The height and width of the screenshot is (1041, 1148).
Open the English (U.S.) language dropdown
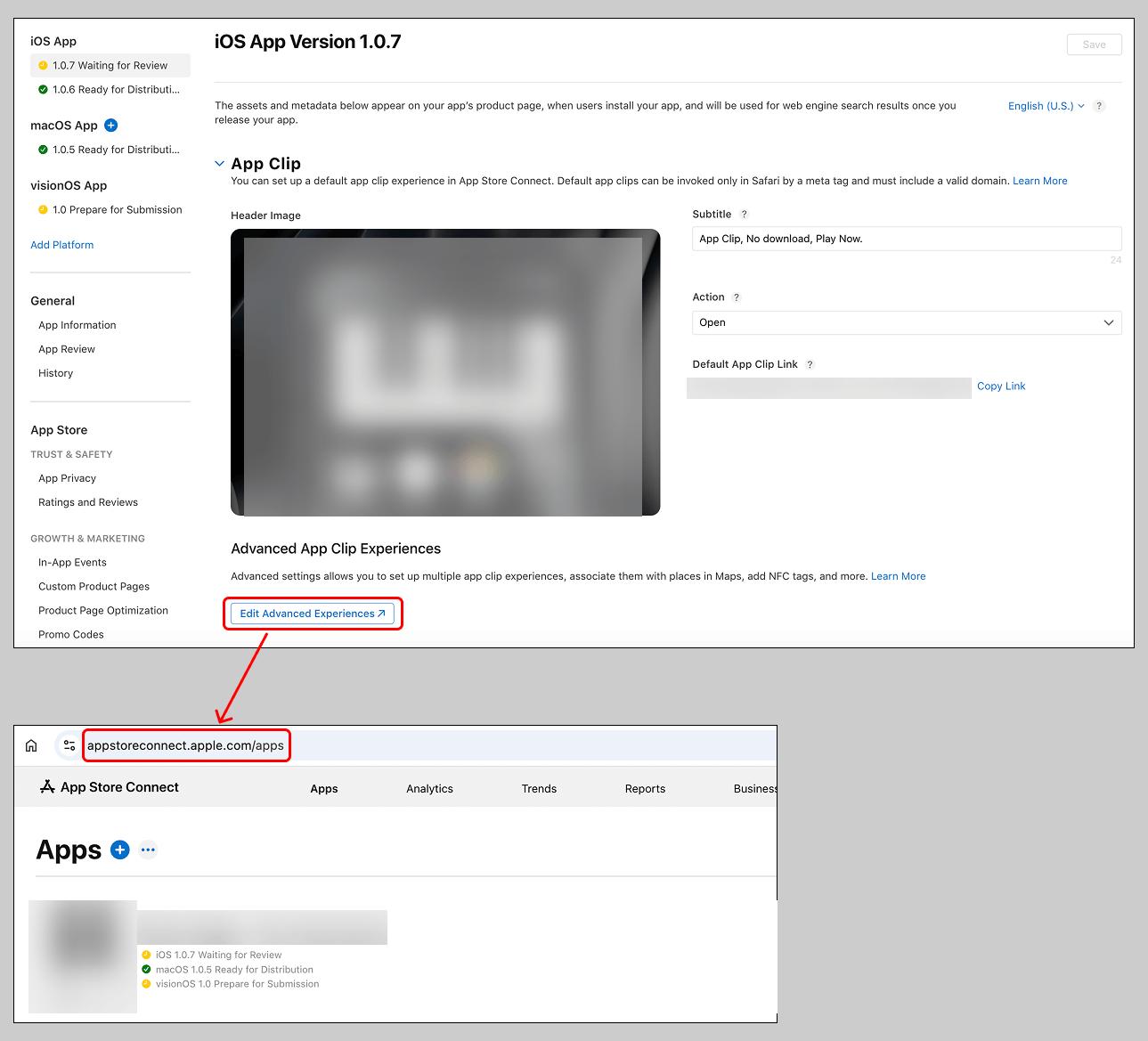point(1046,106)
